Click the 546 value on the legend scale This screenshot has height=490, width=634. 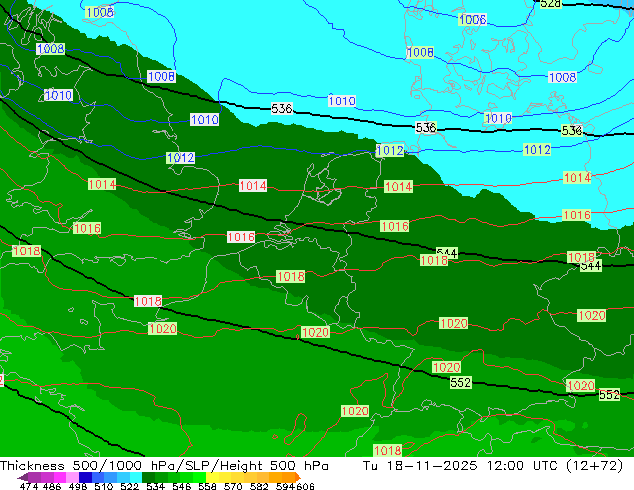[182, 486]
